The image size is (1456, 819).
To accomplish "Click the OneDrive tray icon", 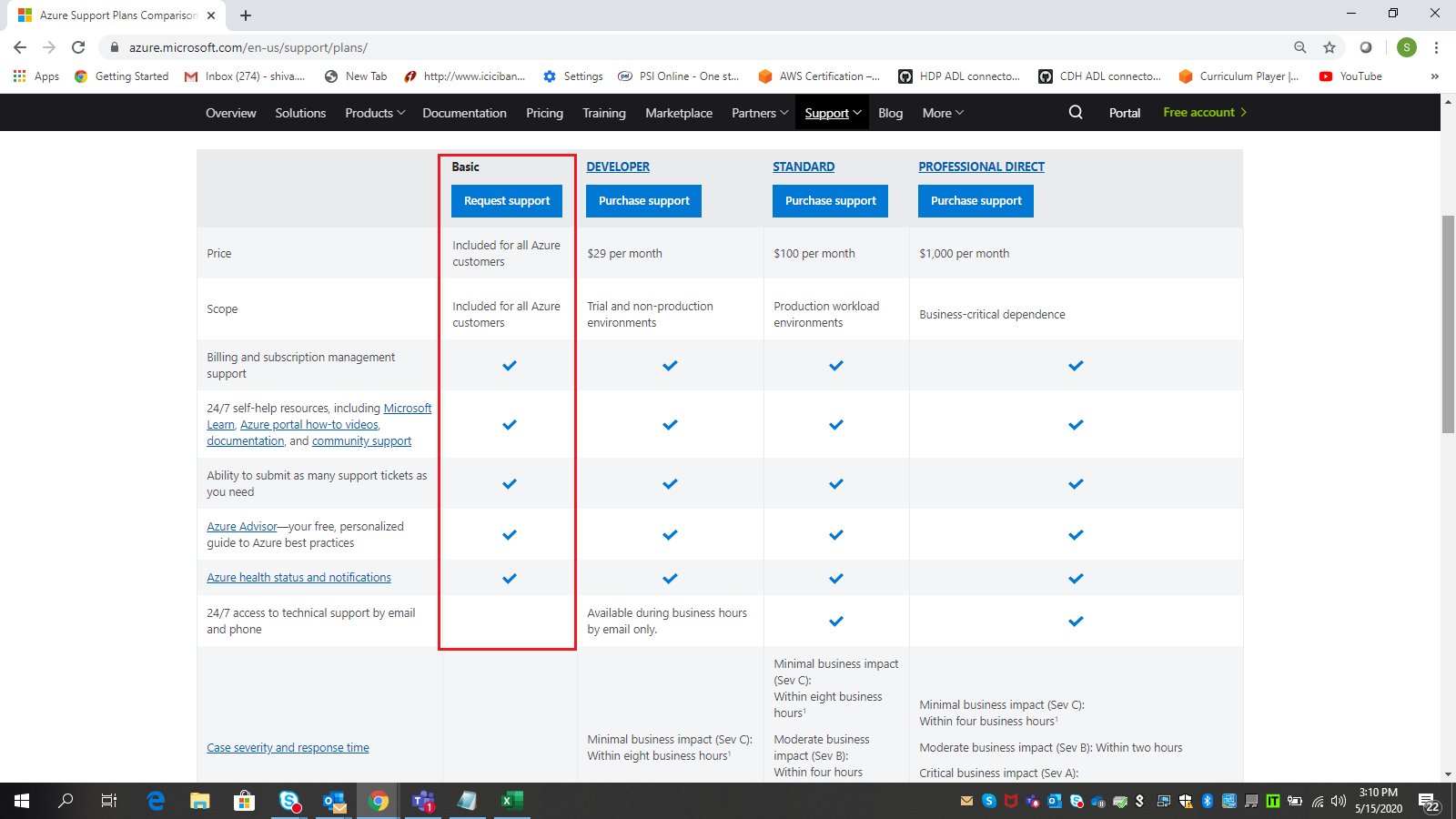I will (x=1098, y=801).
